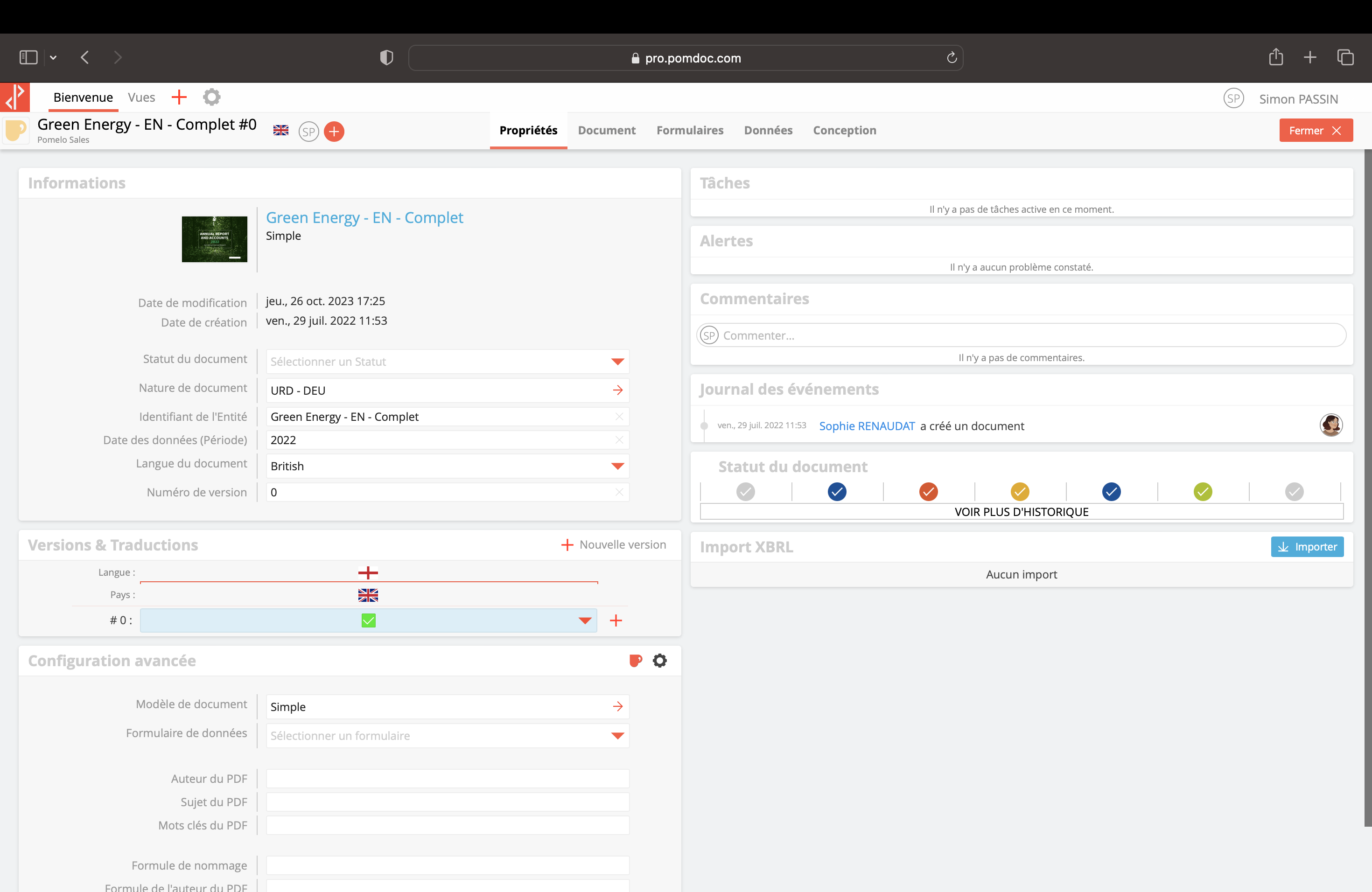Click the settings gear next to Vues

click(x=211, y=98)
